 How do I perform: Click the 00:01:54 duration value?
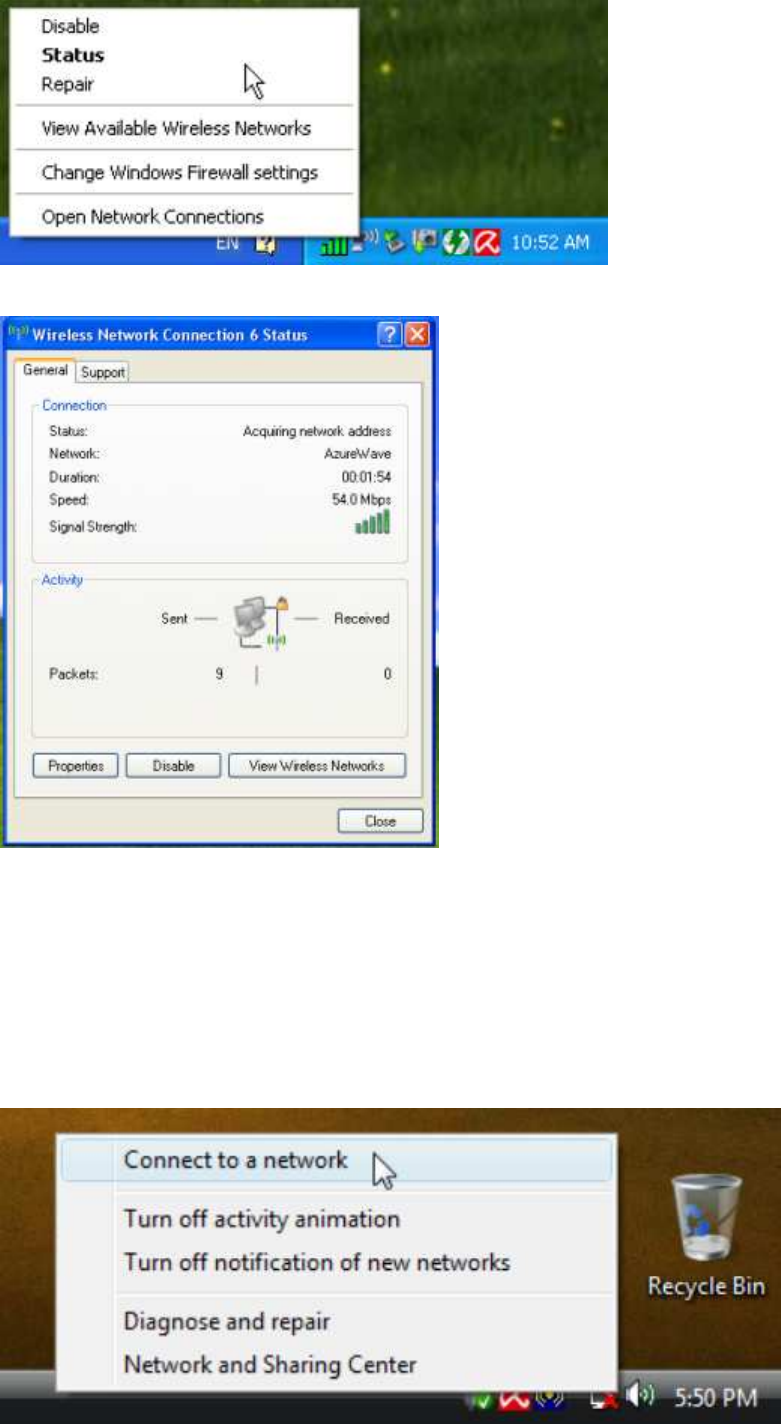[367, 477]
